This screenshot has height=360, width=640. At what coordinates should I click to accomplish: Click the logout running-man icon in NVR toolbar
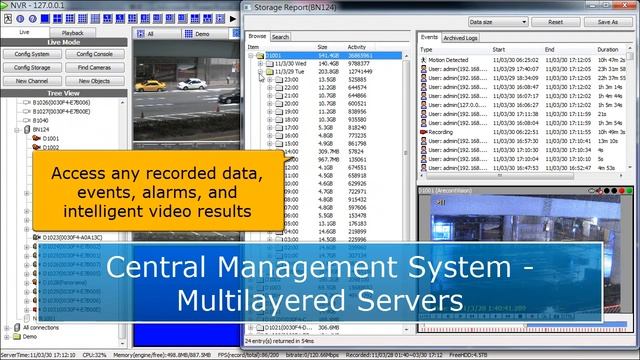(x=8, y=18)
